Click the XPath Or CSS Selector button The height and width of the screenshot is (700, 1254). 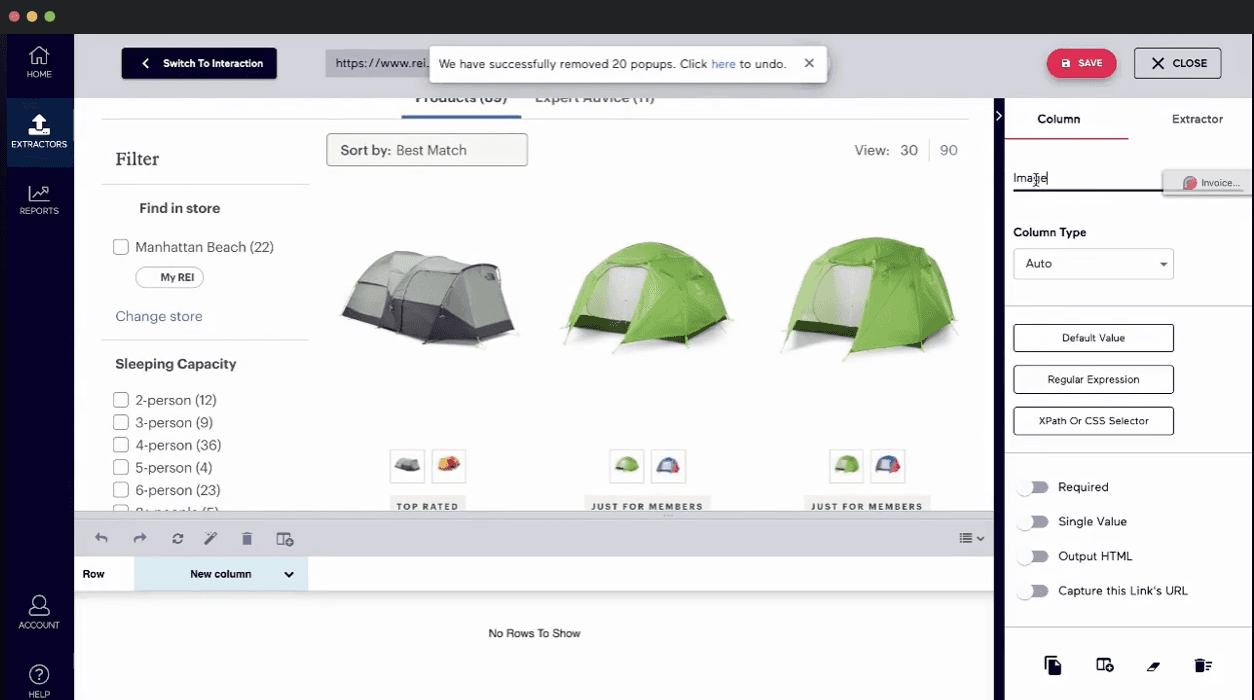click(x=1093, y=421)
